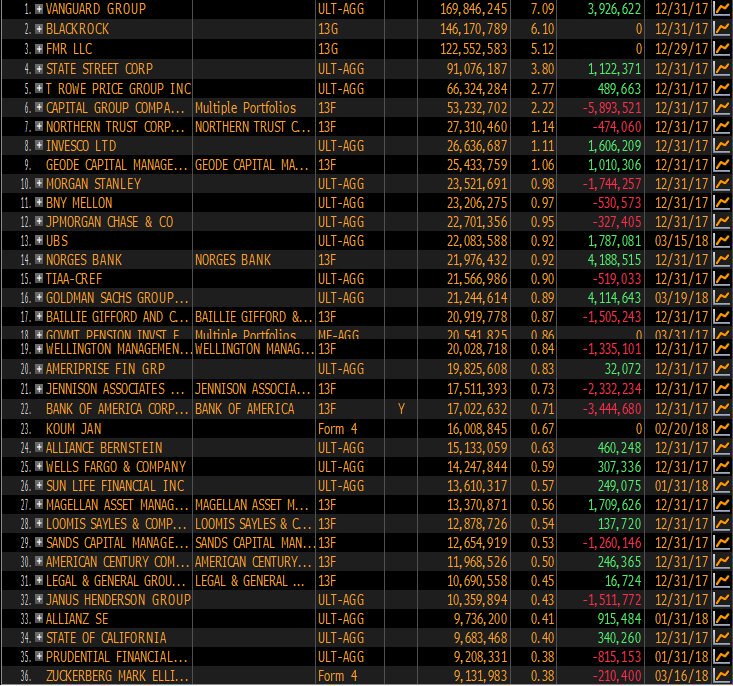Expand the Sun Life Financial row
Image resolution: width=733 pixels, height=686 pixels.
coord(39,485)
